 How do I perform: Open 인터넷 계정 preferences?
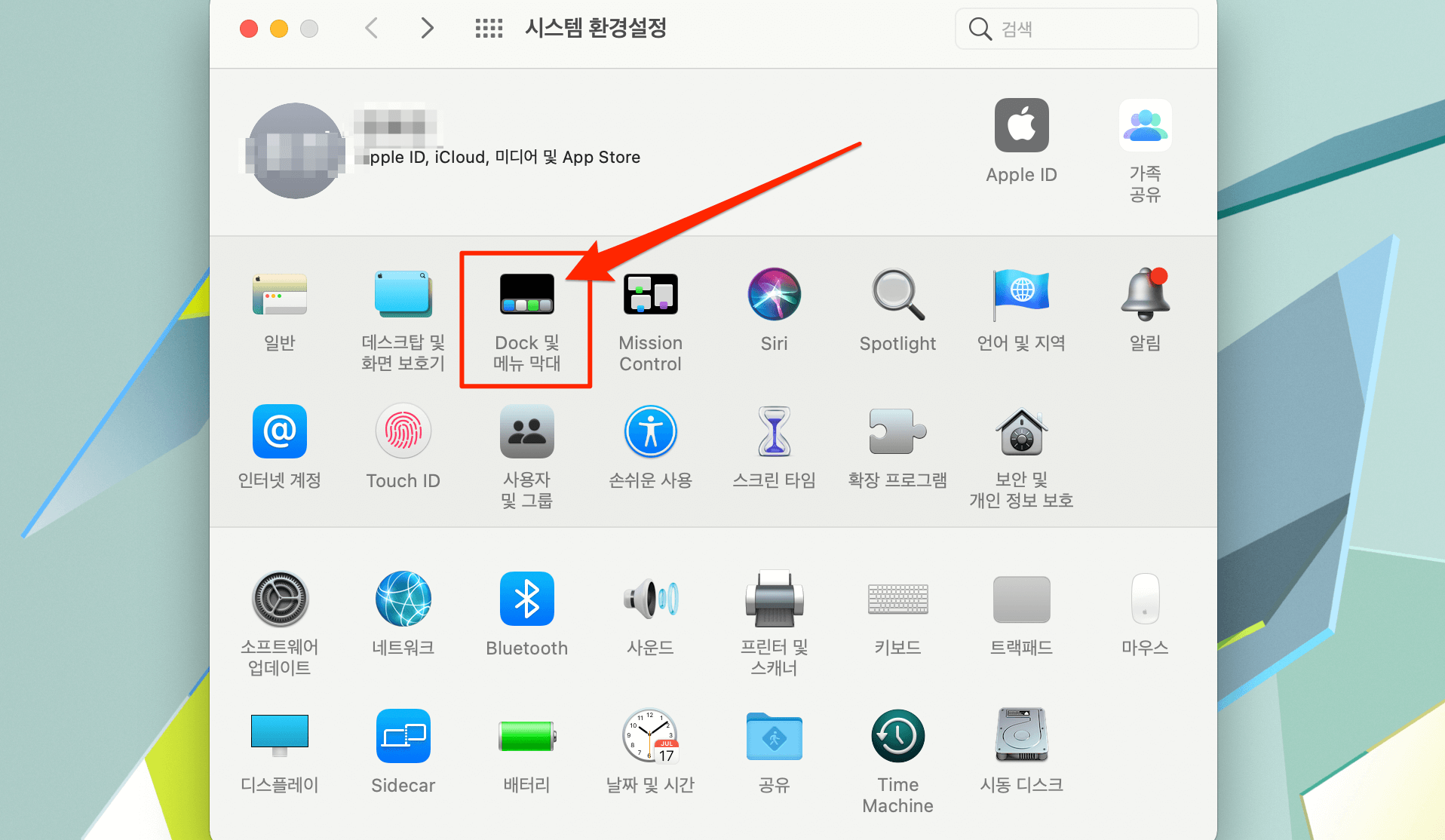click(x=280, y=432)
